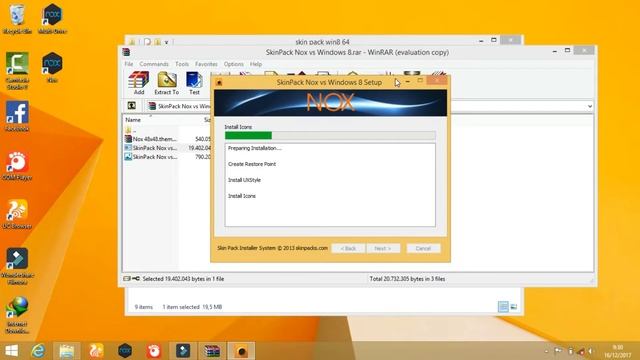Screen dimensions: 640x360
Task: Click the Test archive icon in WinRAR
Action: point(194,83)
